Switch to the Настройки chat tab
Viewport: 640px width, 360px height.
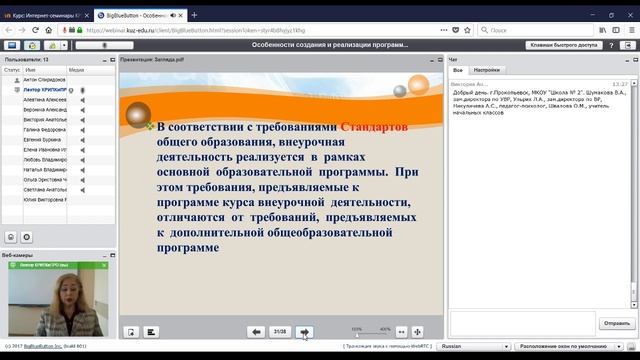coord(486,70)
